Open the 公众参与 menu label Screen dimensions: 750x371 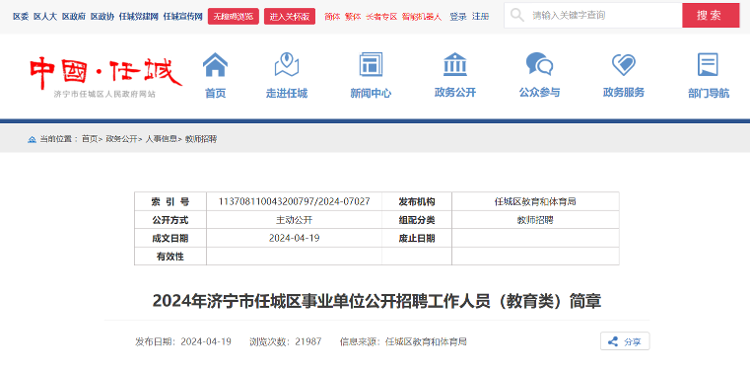[540, 93]
